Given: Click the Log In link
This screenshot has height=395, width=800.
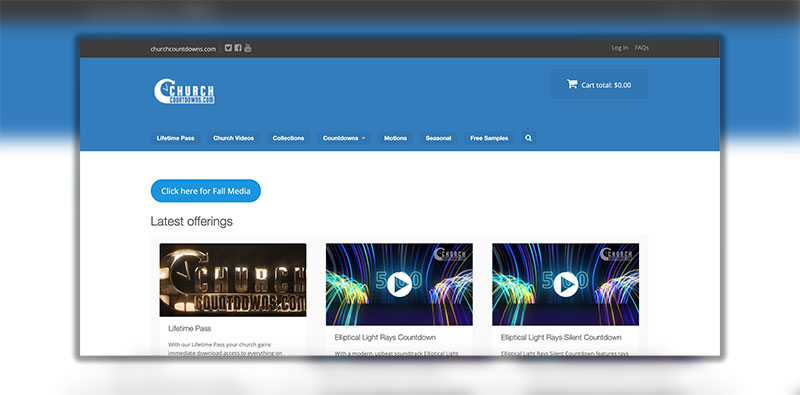Looking at the screenshot, I should 619,47.
